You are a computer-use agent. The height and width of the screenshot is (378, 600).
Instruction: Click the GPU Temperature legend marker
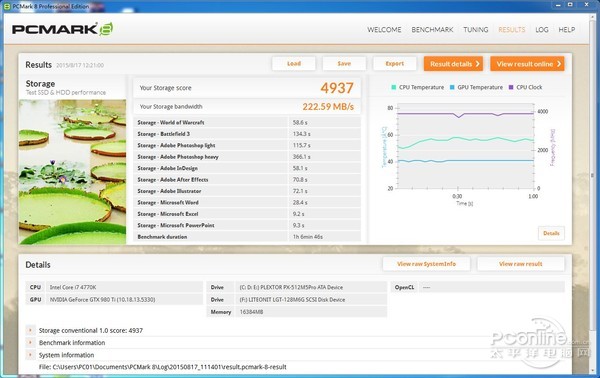tap(452, 87)
